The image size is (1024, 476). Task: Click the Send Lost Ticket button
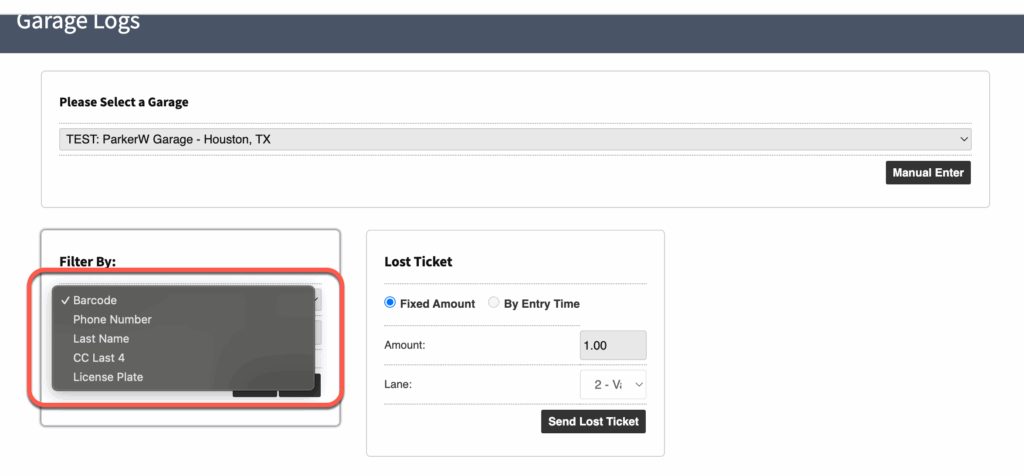593,421
